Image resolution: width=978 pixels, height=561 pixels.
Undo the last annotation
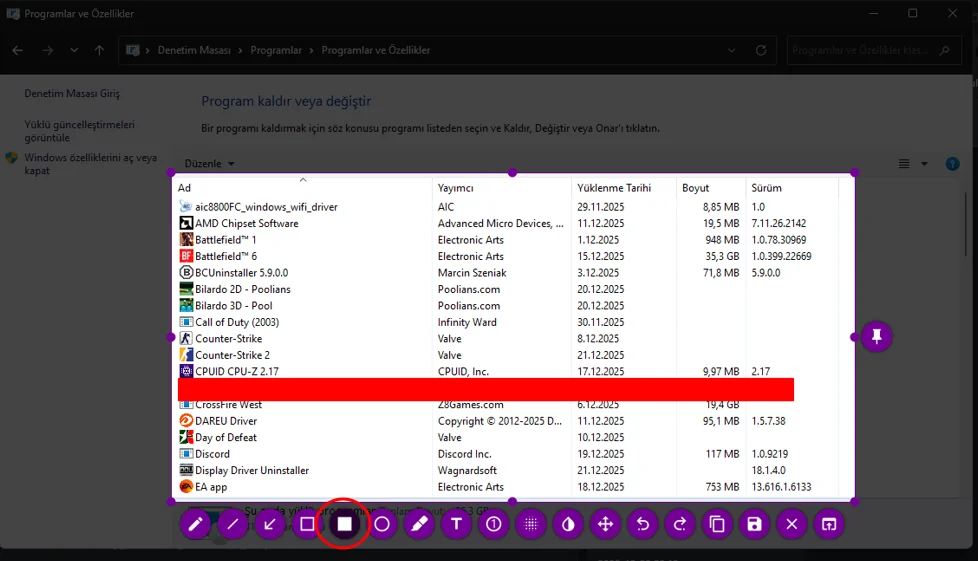642,524
